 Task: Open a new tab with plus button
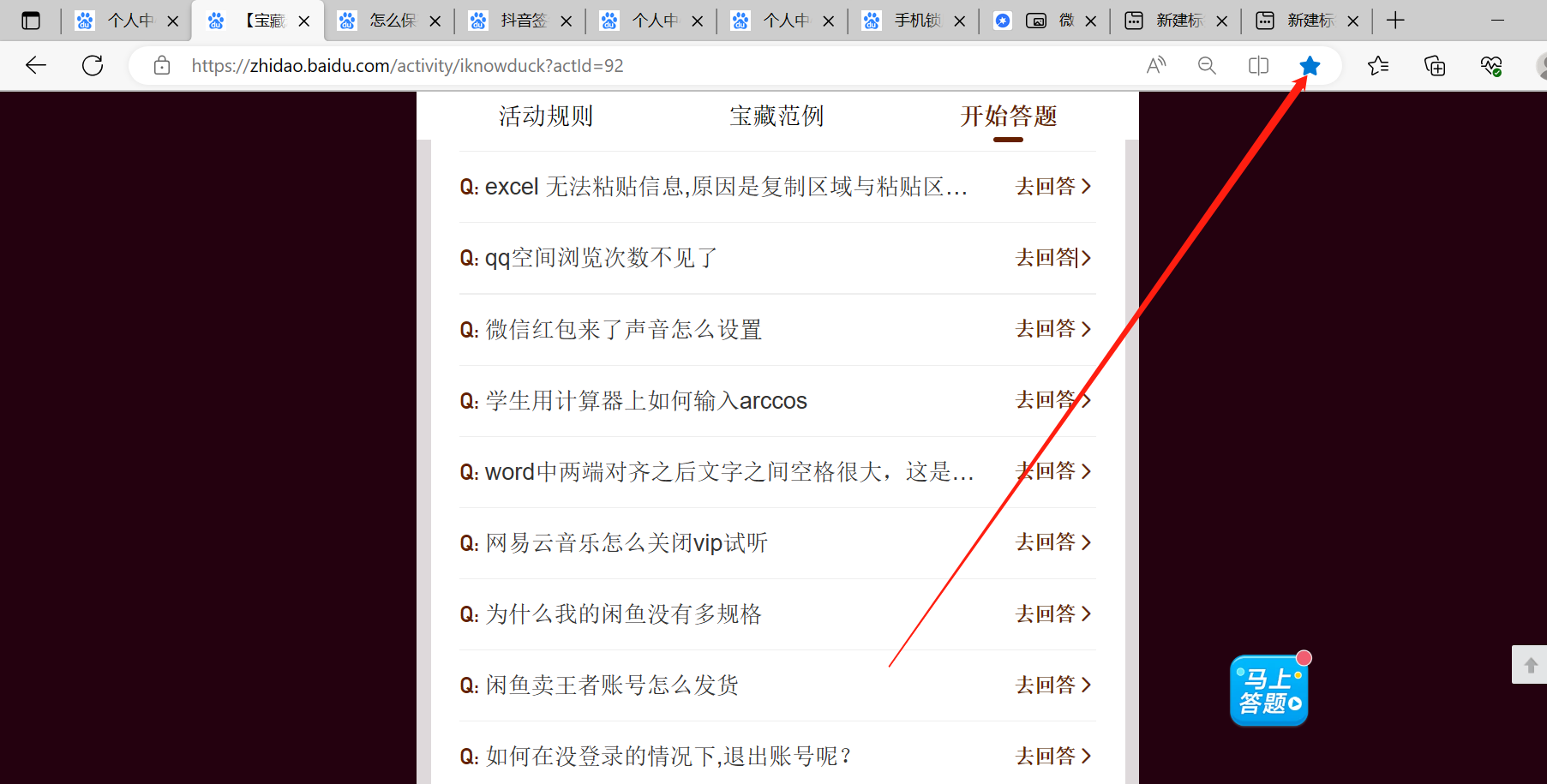pos(1395,21)
